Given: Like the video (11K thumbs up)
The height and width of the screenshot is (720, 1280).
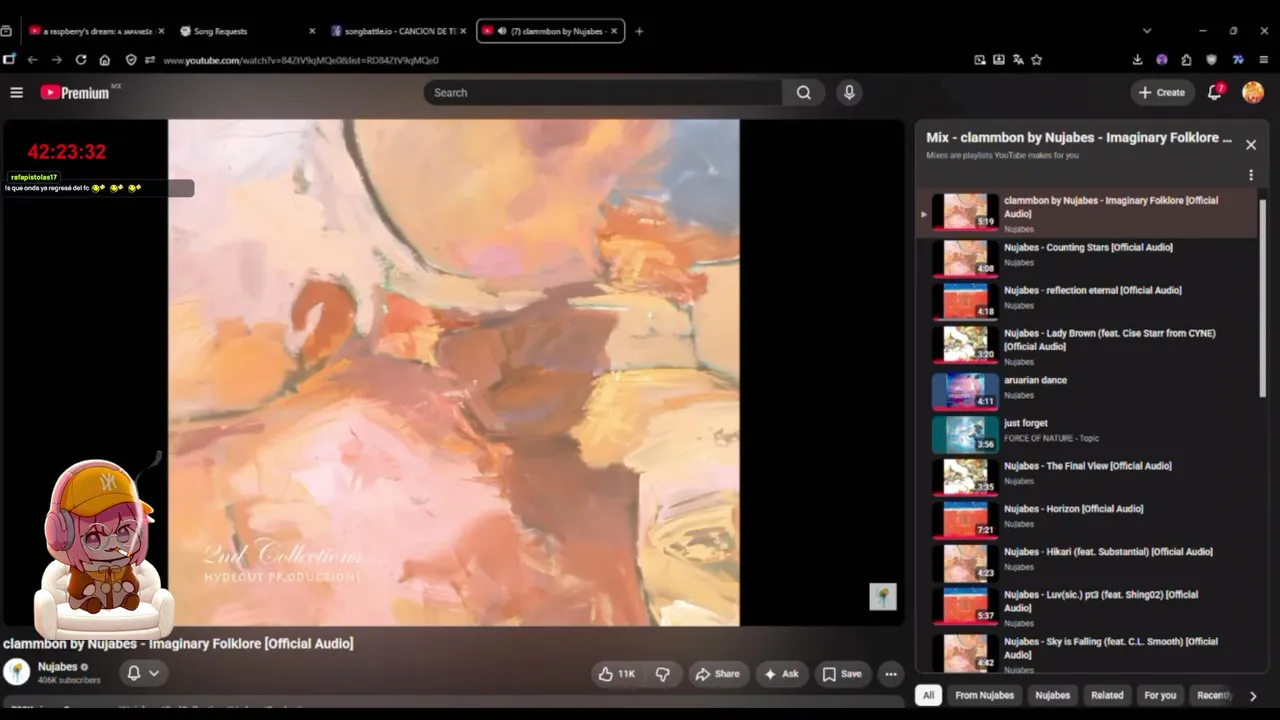Looking at the screenshot, I should 616,674.
